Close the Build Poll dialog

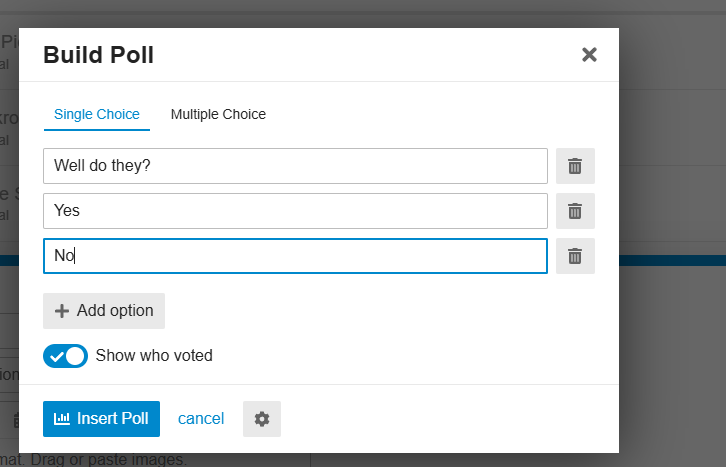point(589,55)
